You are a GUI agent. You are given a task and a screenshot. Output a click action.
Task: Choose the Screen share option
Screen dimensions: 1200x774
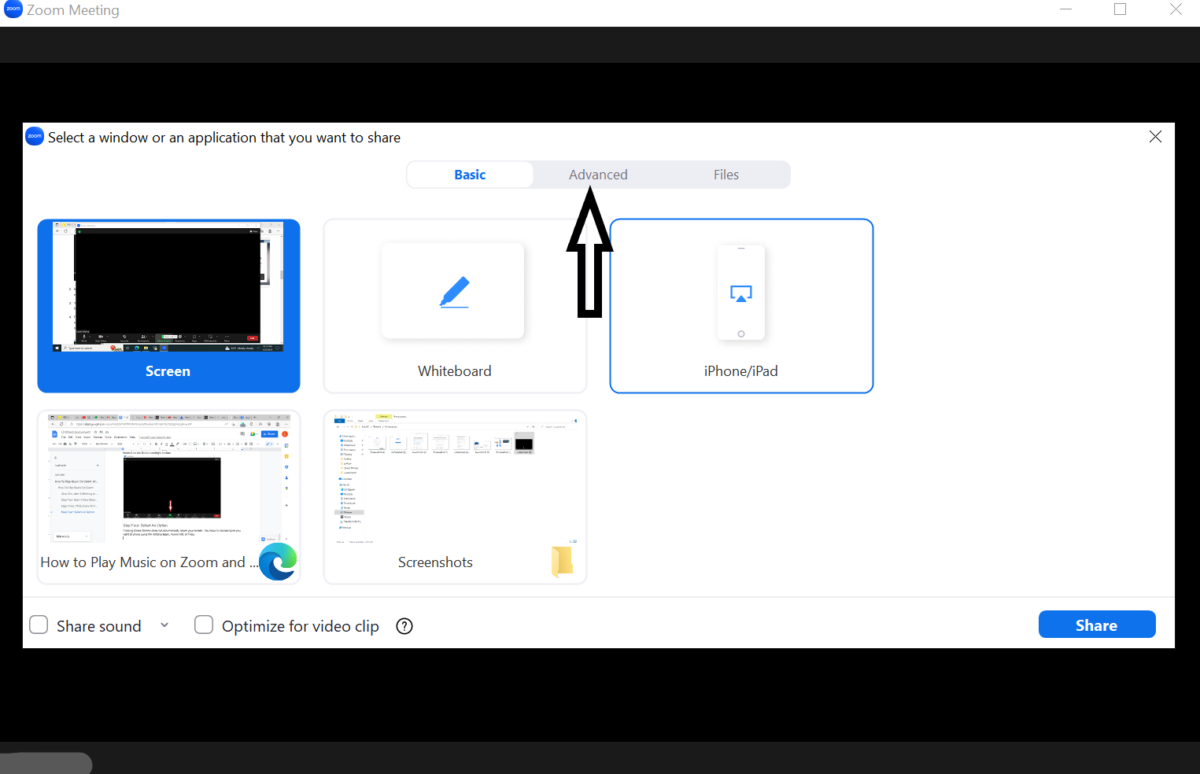pos(168,306)
